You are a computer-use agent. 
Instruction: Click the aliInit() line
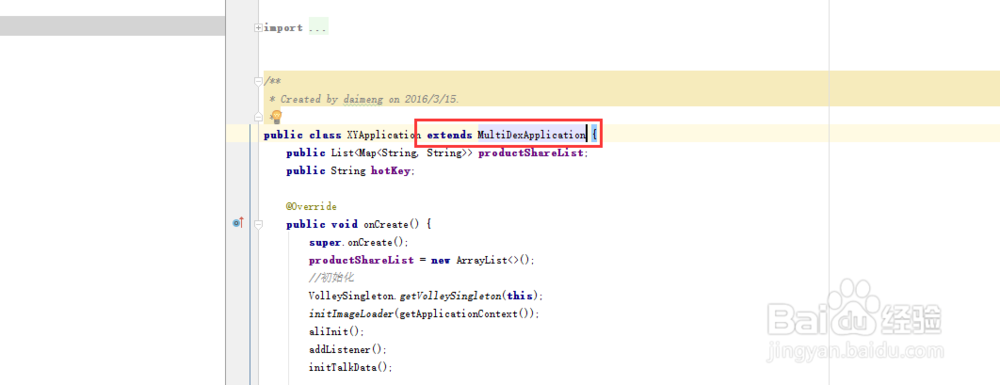[336, 331]
